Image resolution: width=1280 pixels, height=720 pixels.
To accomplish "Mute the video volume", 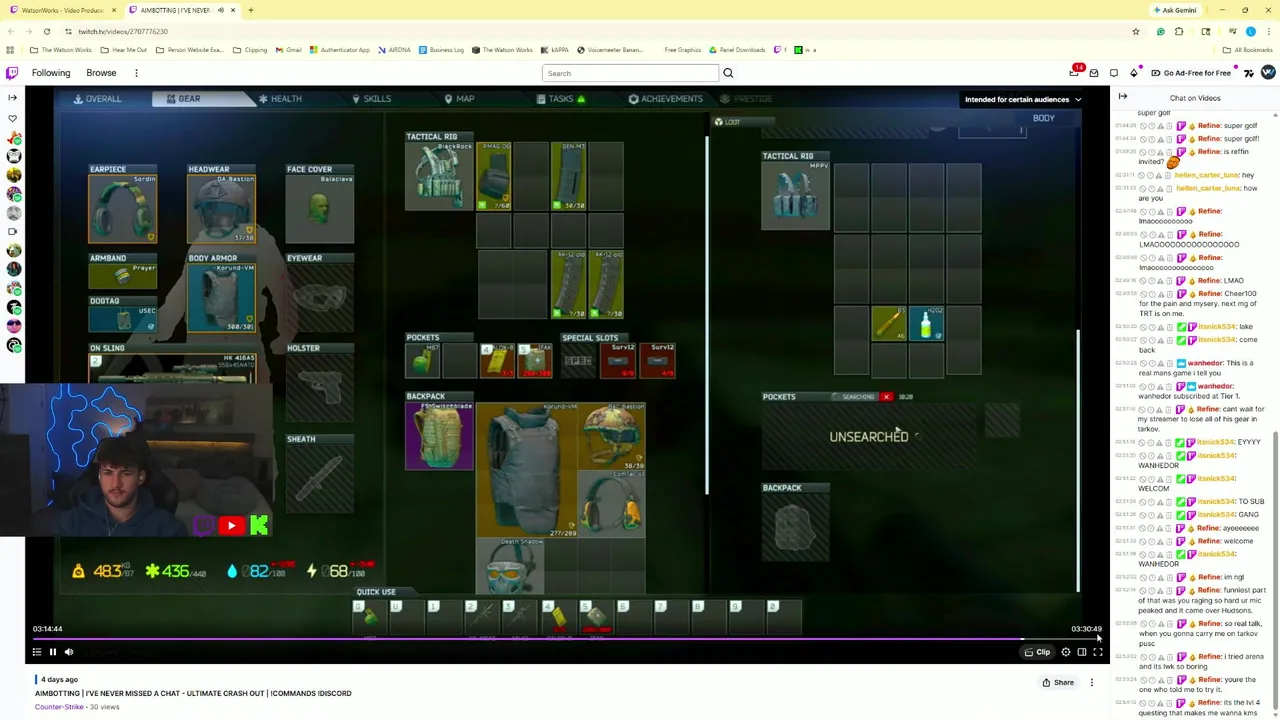I will coord(69,652).
